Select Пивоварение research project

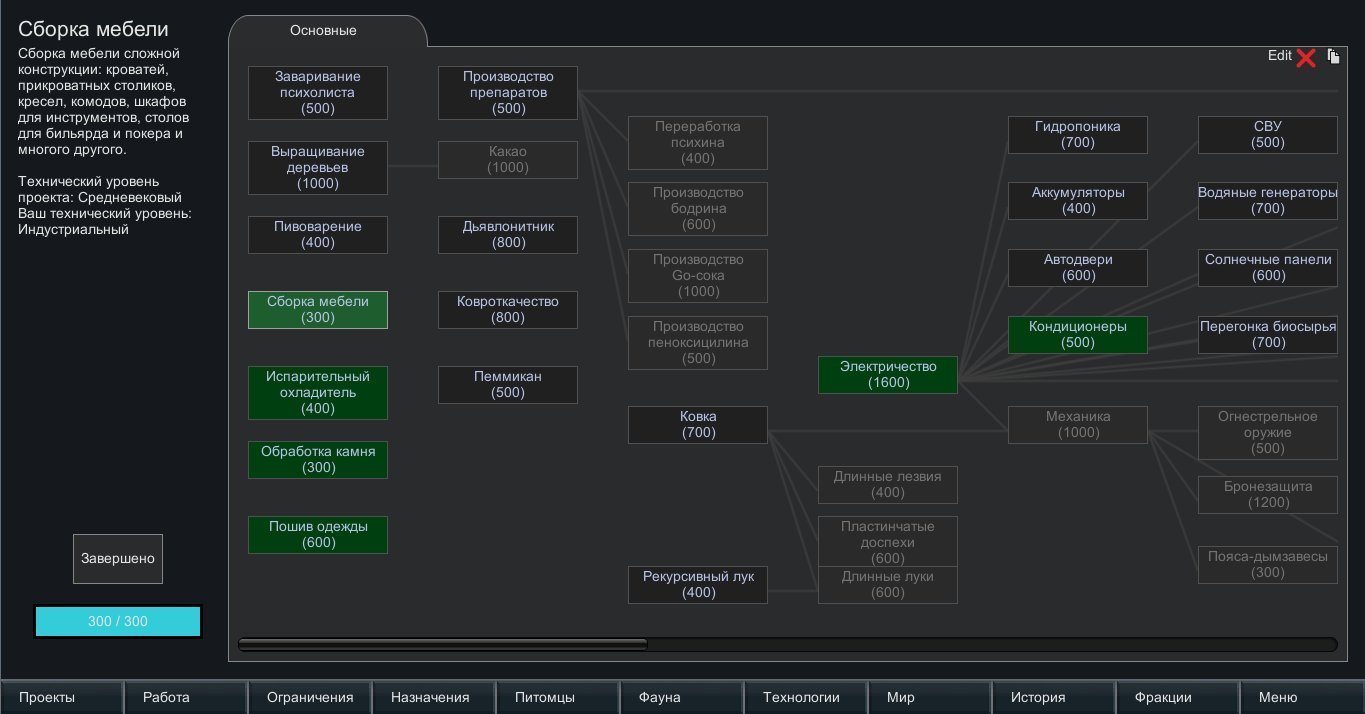(318, 235)
